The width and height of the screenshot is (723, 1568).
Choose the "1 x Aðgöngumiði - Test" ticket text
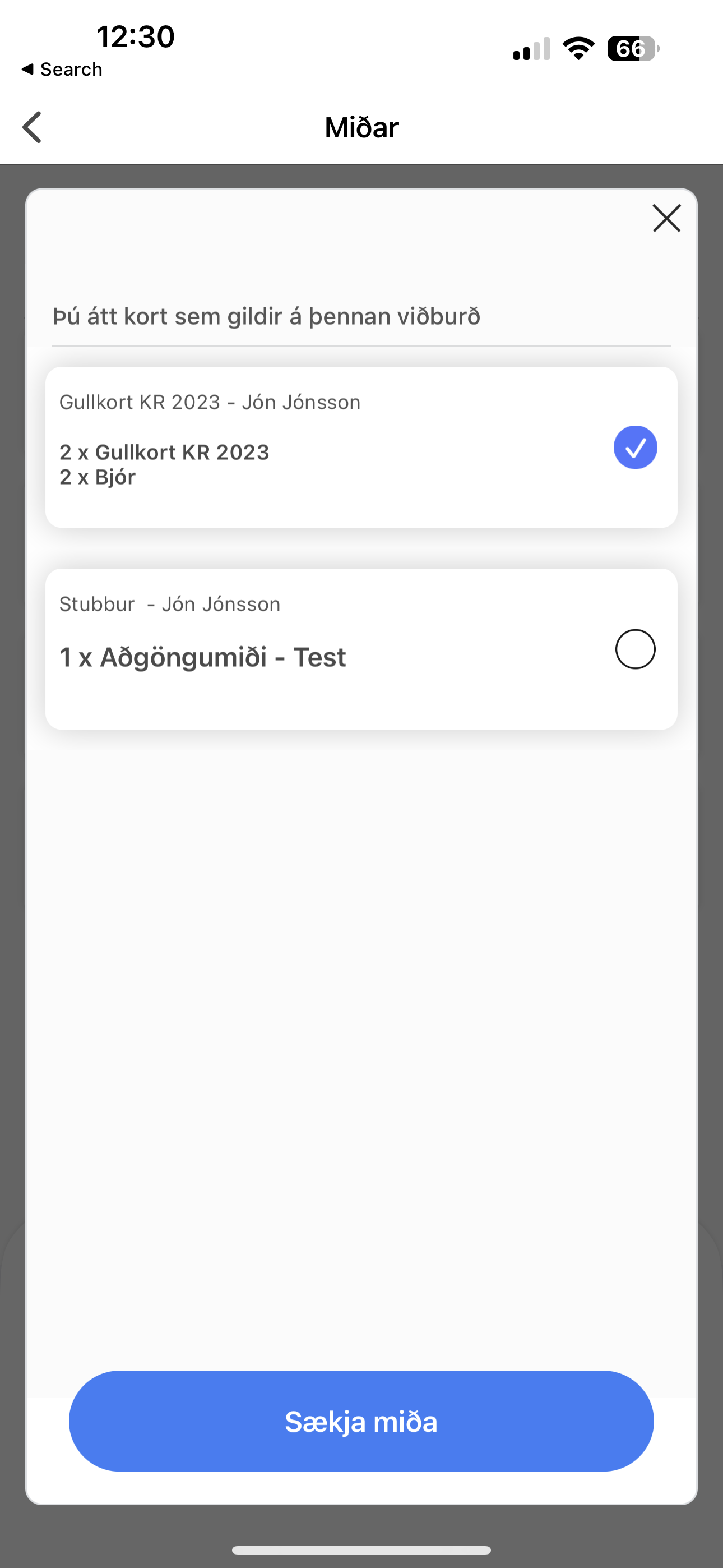203,657
